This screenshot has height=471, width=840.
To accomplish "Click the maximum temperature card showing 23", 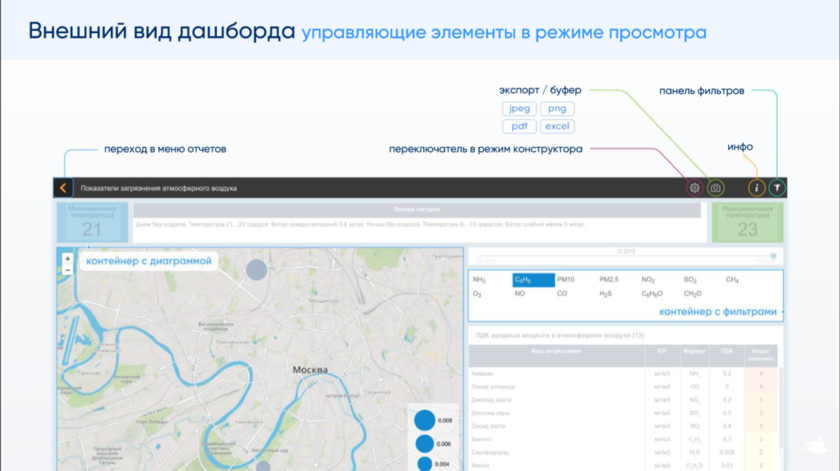I will tap(747, 222).
